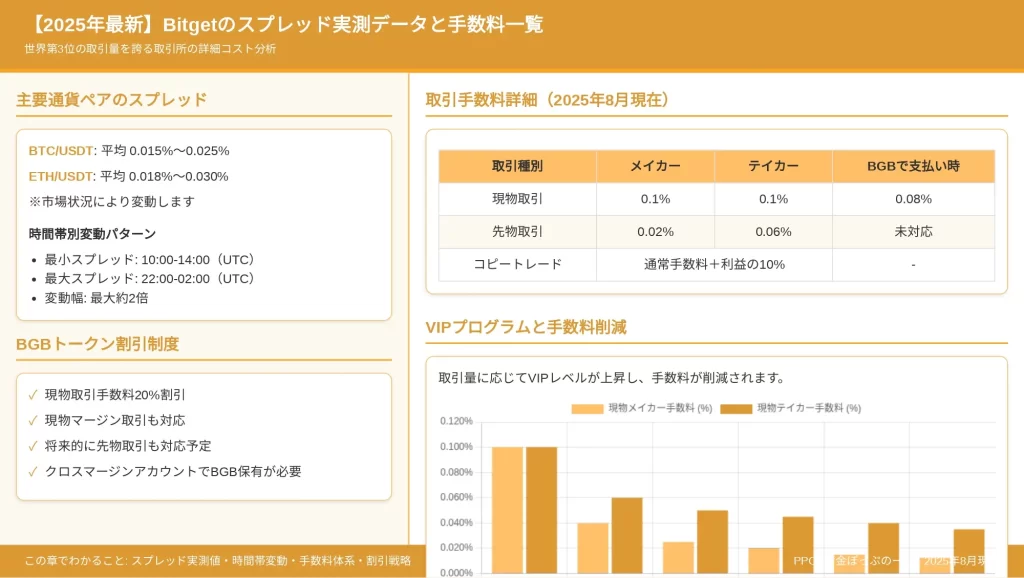Click the 0.020% y-axis label

point(456,547)
